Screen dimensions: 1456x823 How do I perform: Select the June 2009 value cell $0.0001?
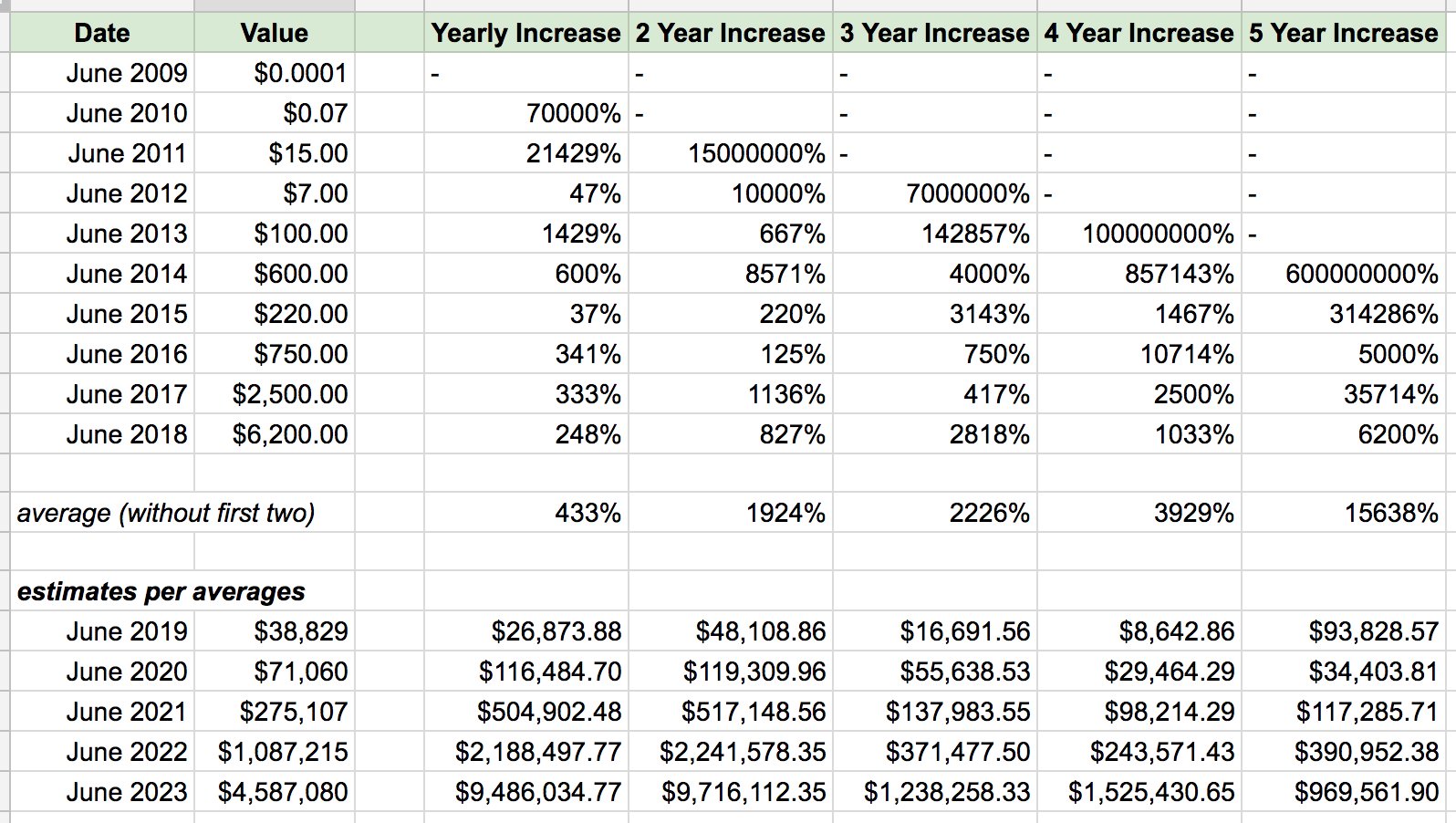click(275, 73)
